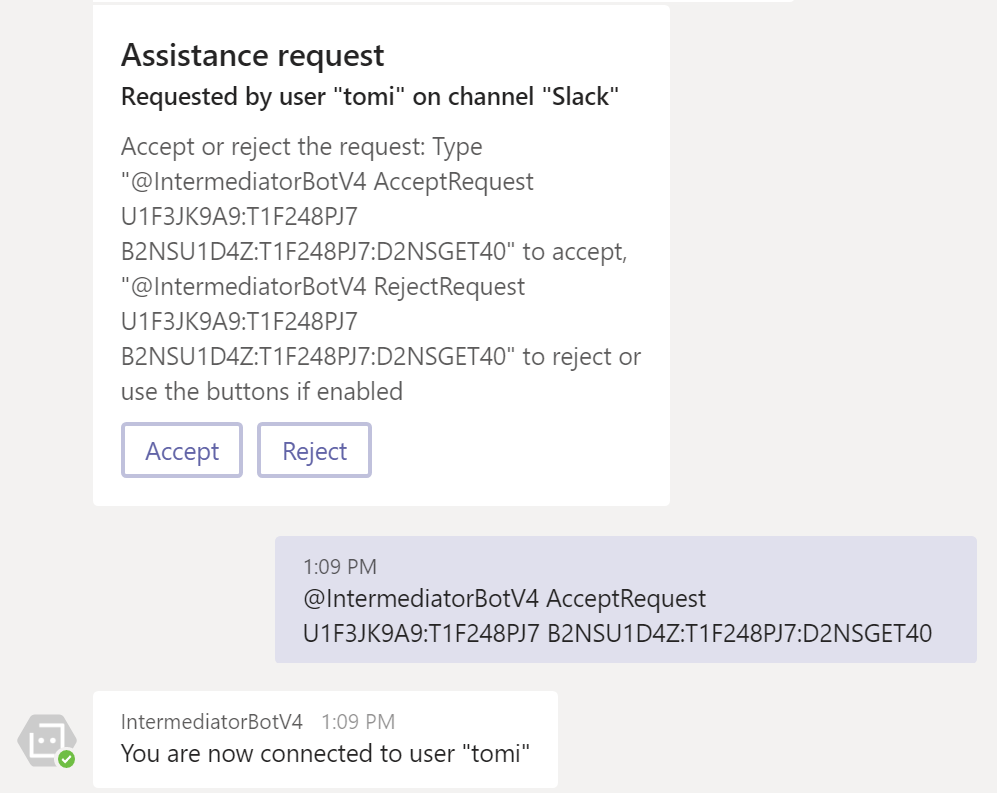
Task: Click the Accept button on the card
Action: 182,451
